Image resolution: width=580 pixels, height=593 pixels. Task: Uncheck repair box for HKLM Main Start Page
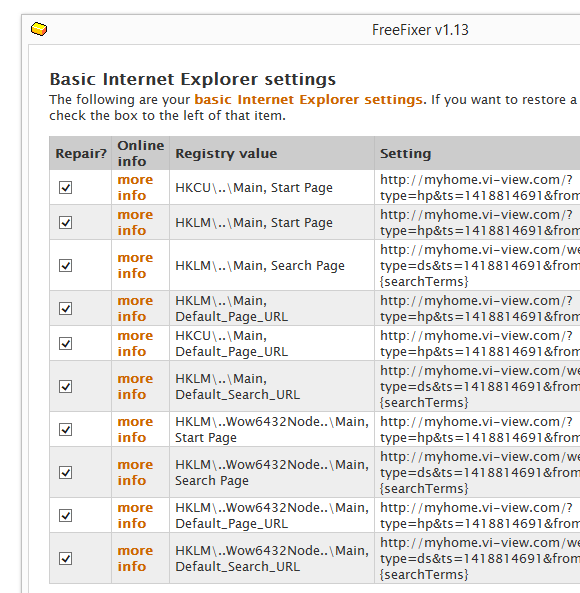tap(65, 222)
